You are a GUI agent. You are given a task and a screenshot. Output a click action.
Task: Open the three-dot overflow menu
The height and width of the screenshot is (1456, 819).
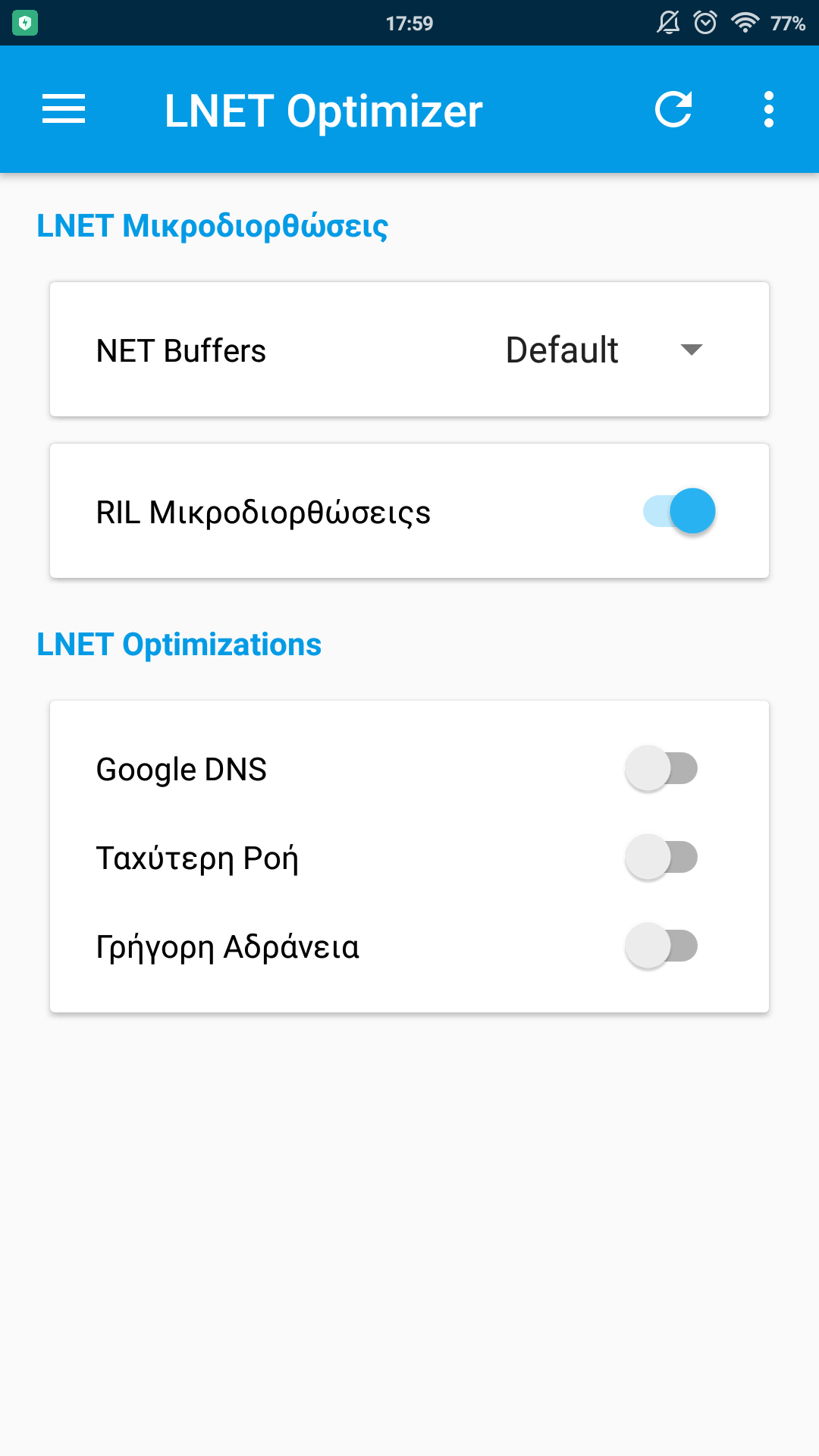pyautogui.click(x=768, y=109)
